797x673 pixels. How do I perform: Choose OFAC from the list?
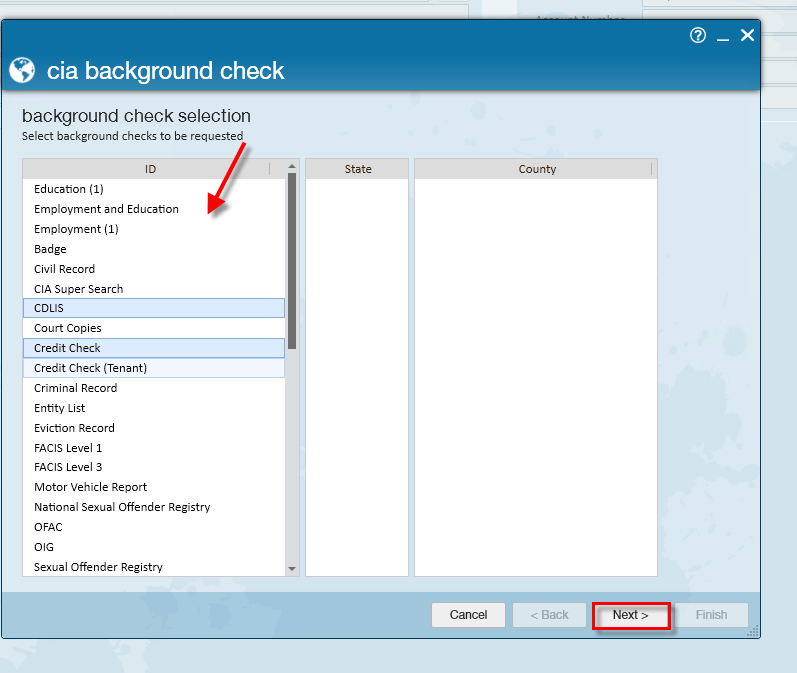tap(154, 527)
